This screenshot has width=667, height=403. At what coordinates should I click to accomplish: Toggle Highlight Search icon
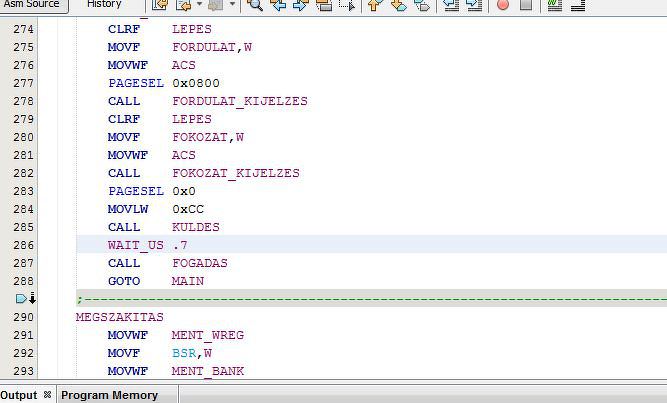point(324,5)
